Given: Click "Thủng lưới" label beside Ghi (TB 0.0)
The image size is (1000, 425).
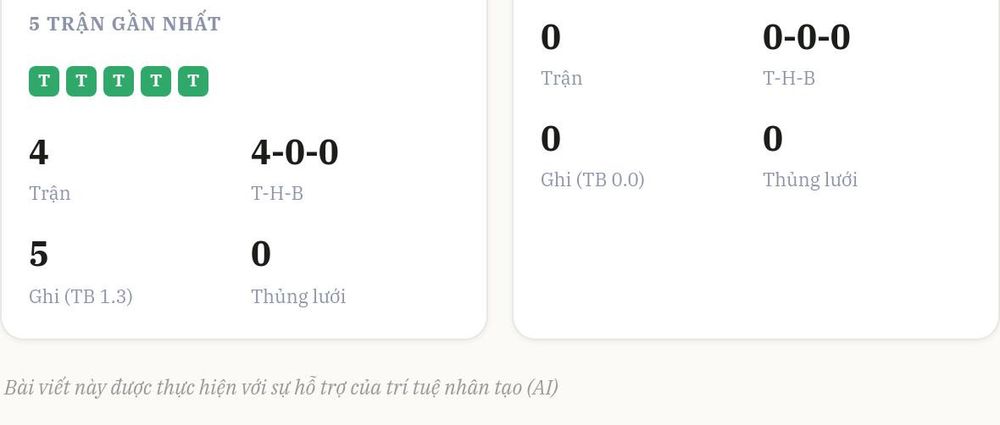Looking at the screenshot, I should pos(810,179).
